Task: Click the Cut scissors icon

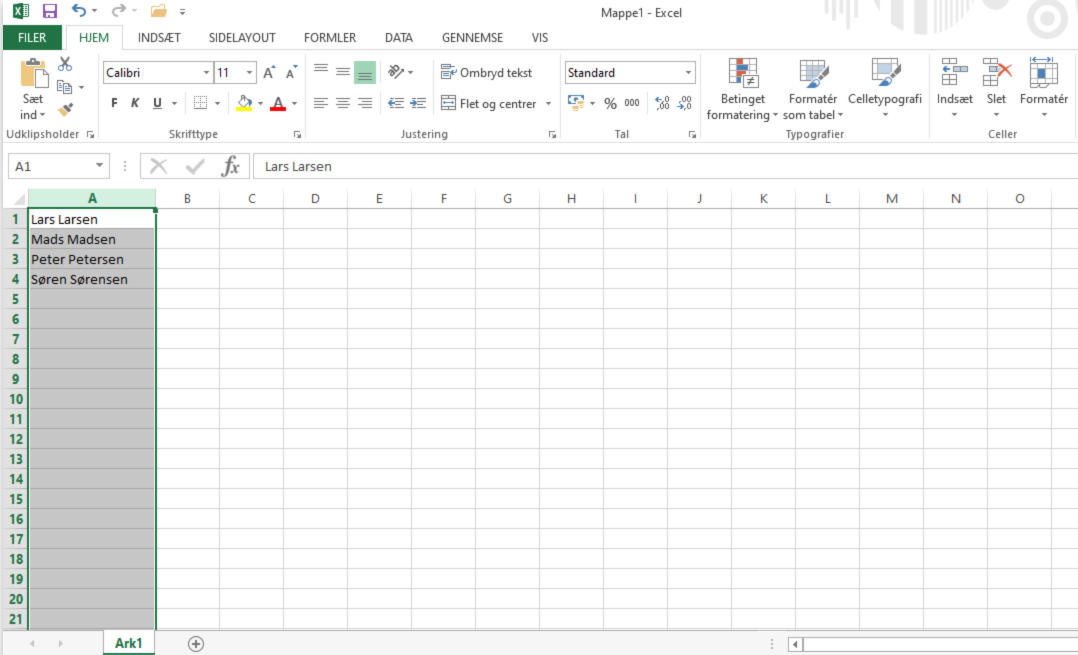Action: [65, 64]
